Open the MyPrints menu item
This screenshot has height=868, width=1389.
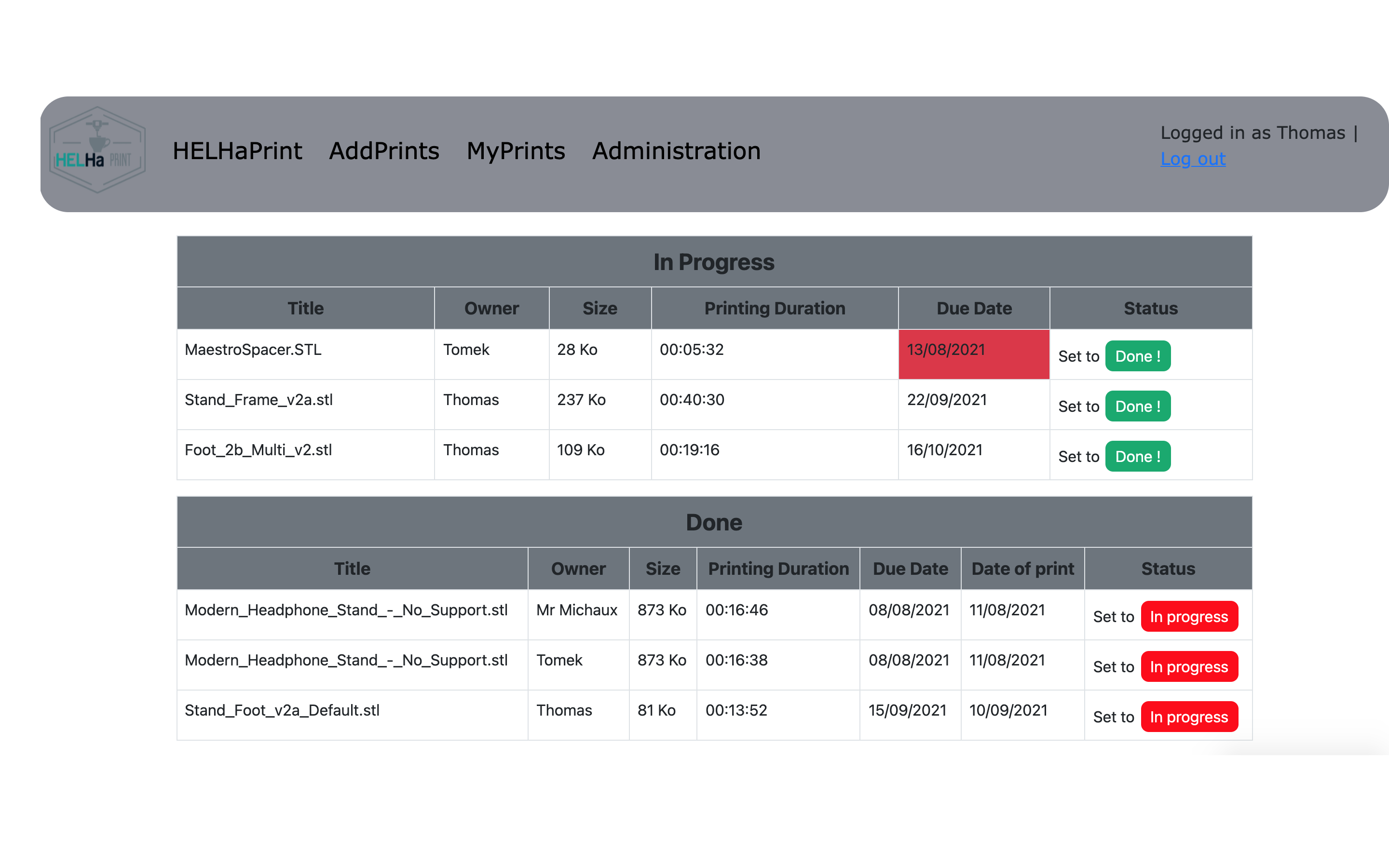pyautogui.click(x=516, y=151)
